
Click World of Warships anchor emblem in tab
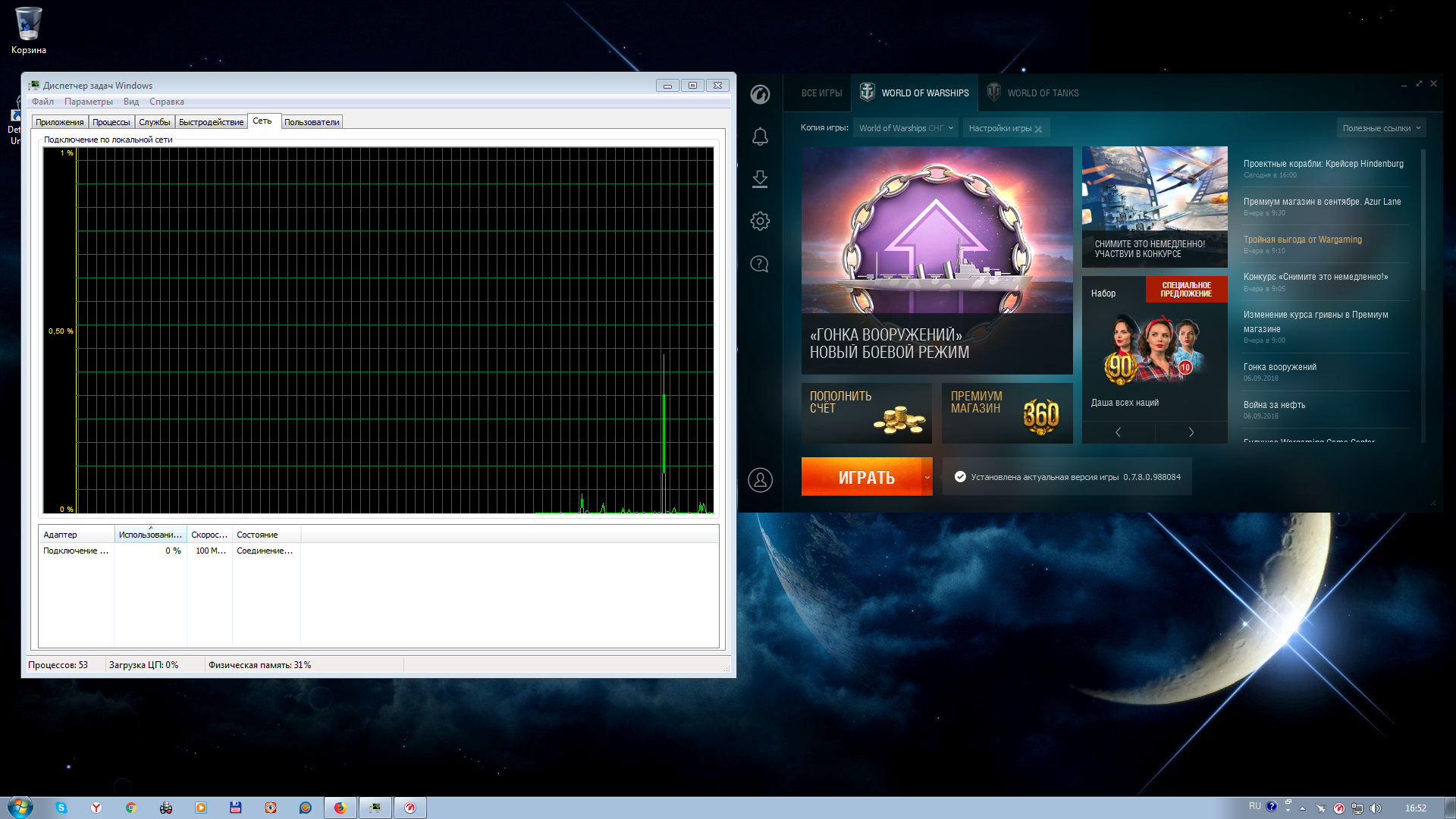[x=868, y=93]
